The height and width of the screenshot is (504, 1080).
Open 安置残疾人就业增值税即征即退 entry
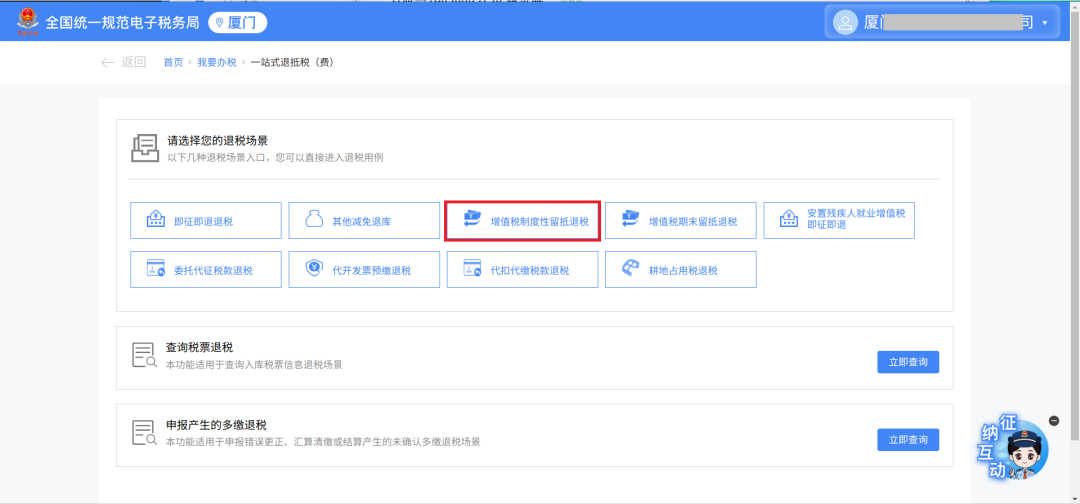click(839, 220)
